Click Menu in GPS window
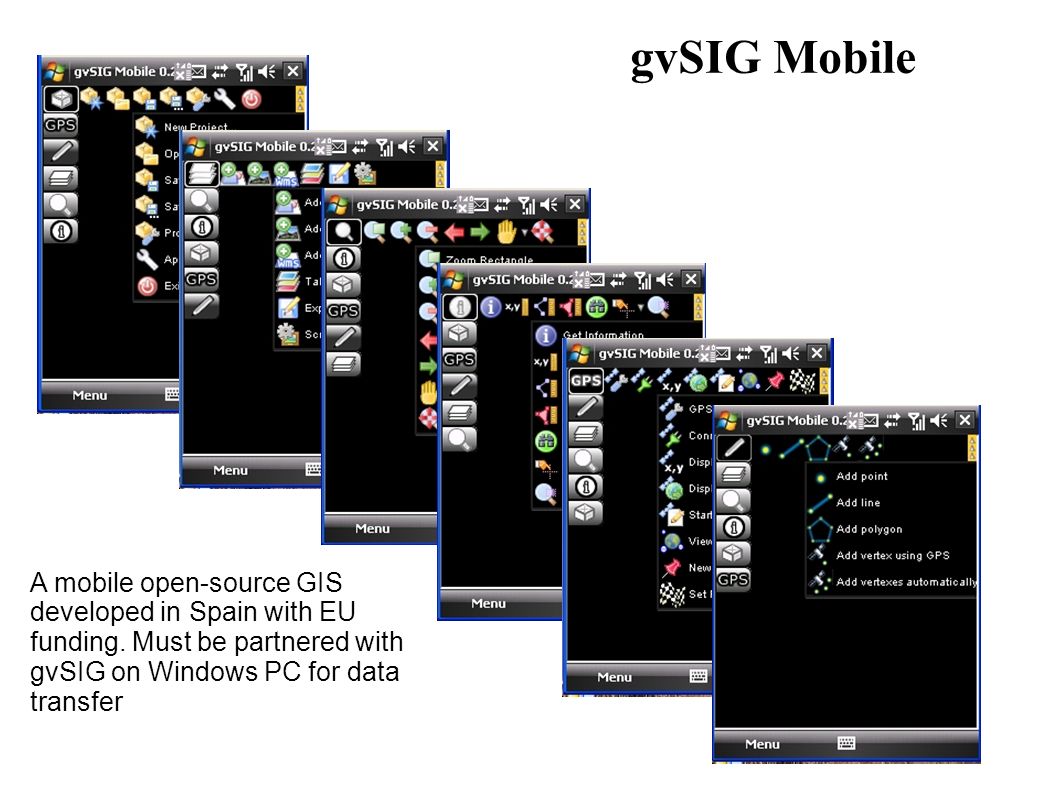This screenshot has width=1058, height=793. (x=614, y=677)
